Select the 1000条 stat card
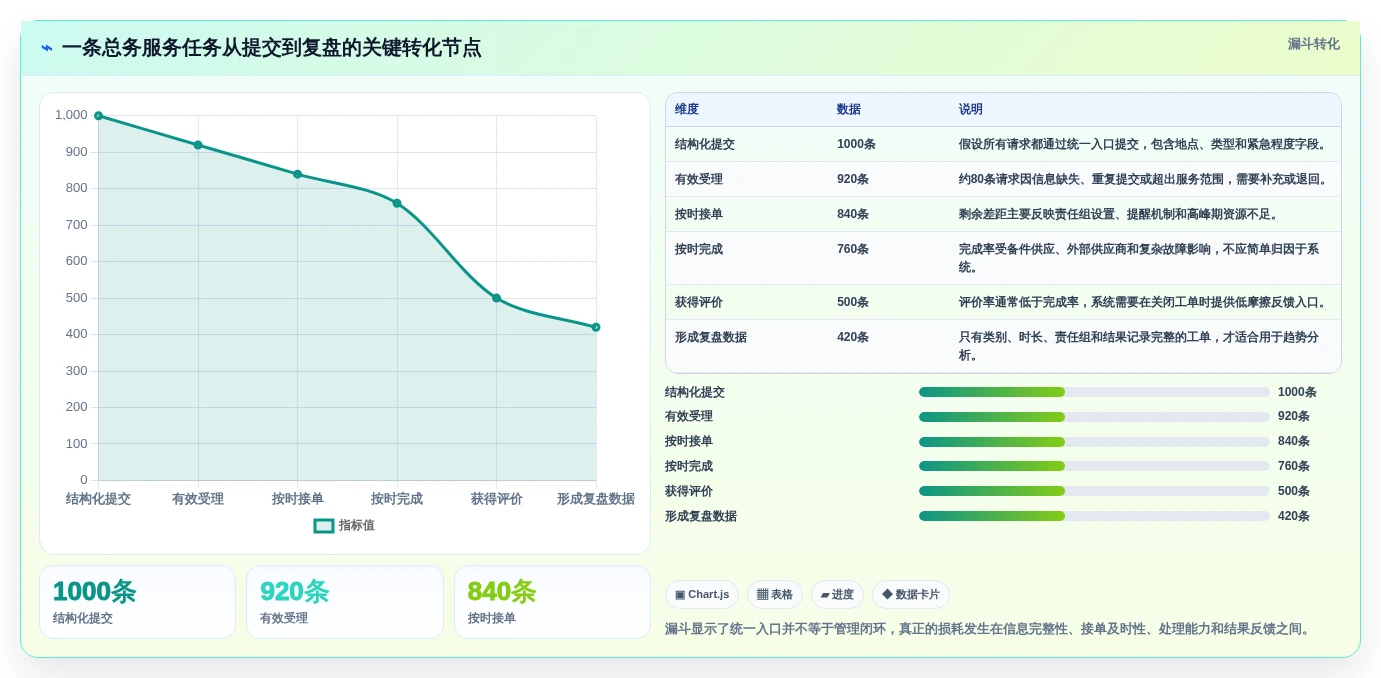The height and width of the screenshot is (678, 1381). [x=137, y=602]
